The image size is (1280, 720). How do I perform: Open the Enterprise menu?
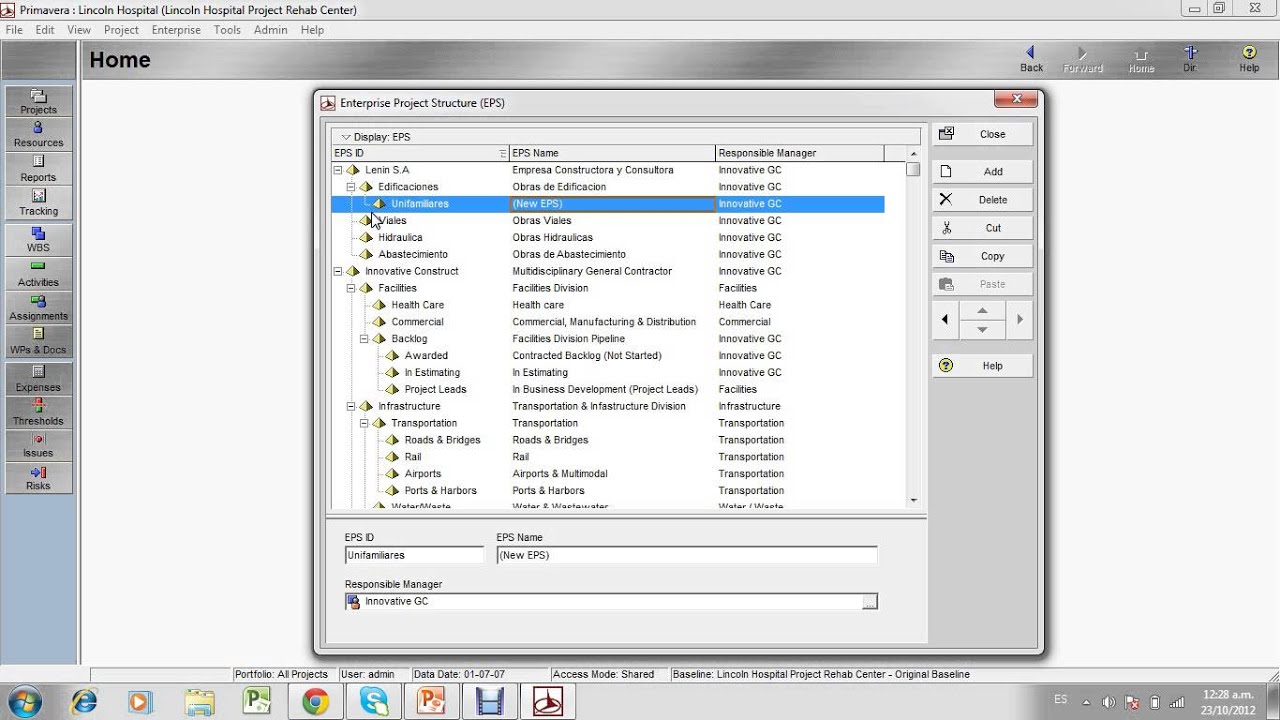point(176,30)
